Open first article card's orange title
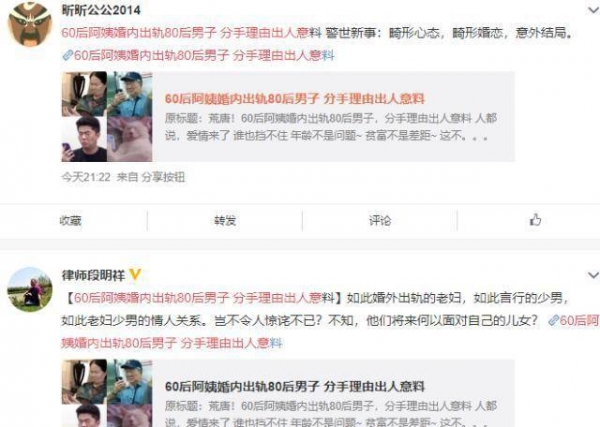This screenshot has height=427, width=600. pos(295,99)
